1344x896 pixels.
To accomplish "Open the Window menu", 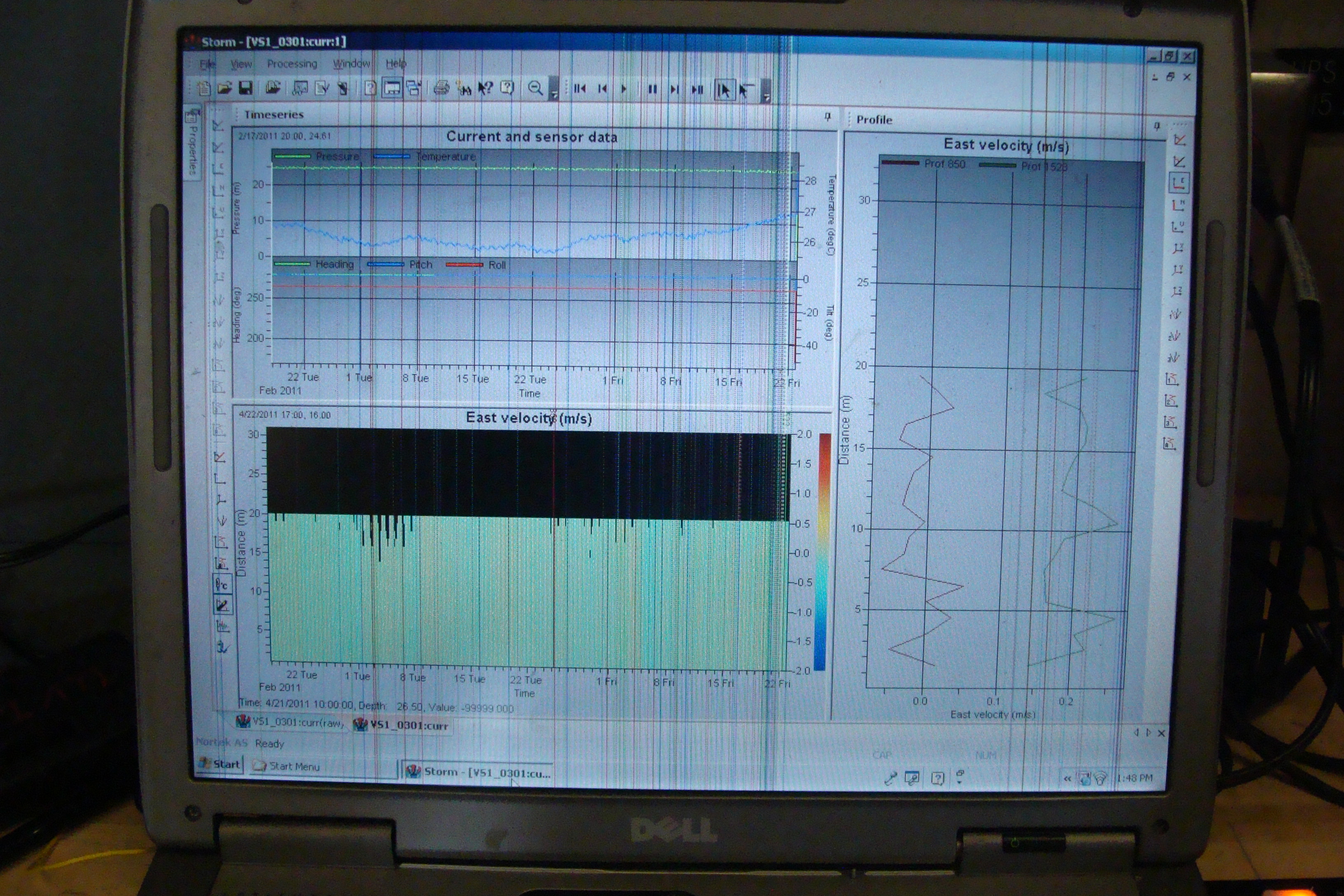I will pos(351,63).
